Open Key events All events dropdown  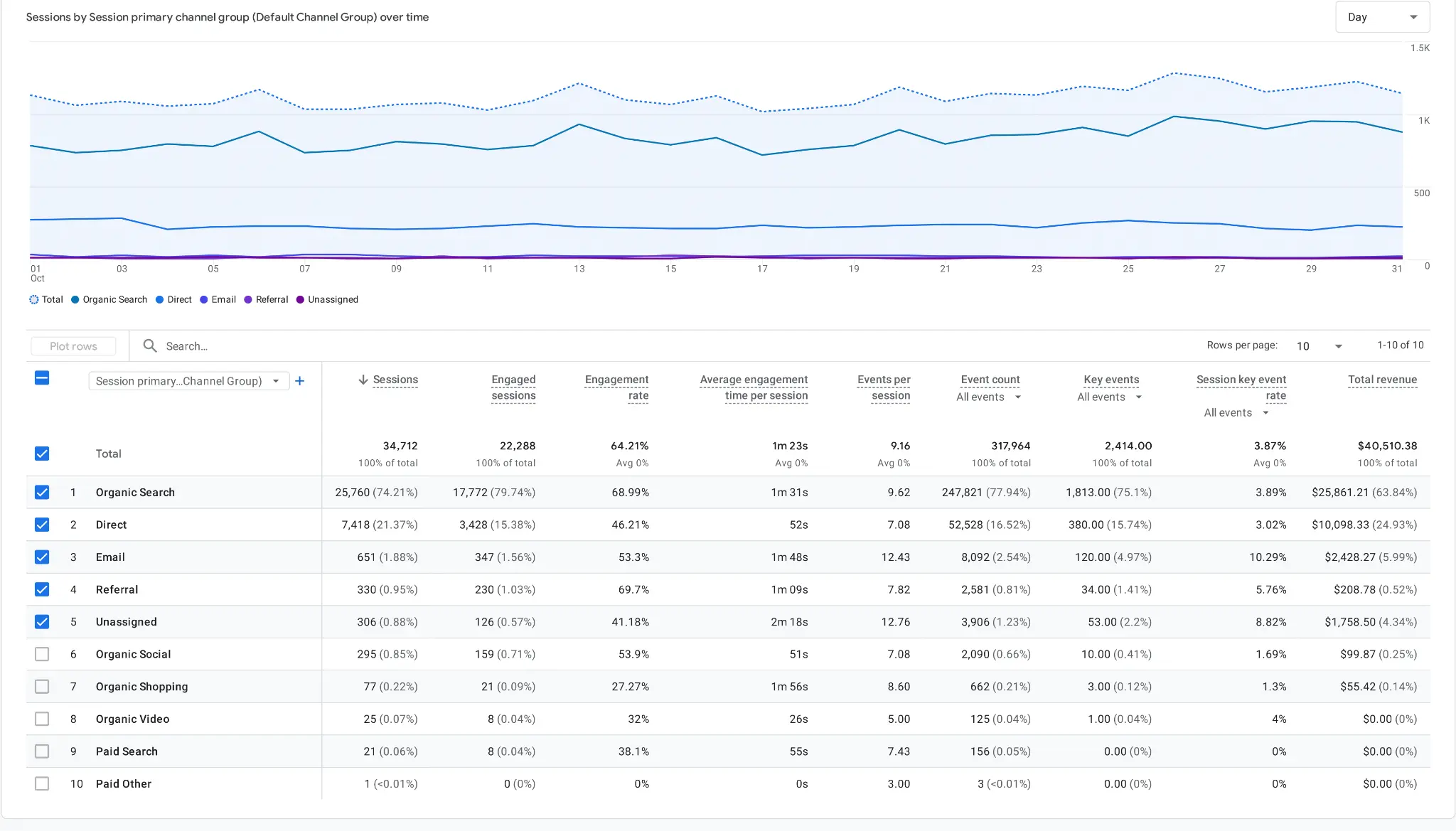(x=1109, y=397)
